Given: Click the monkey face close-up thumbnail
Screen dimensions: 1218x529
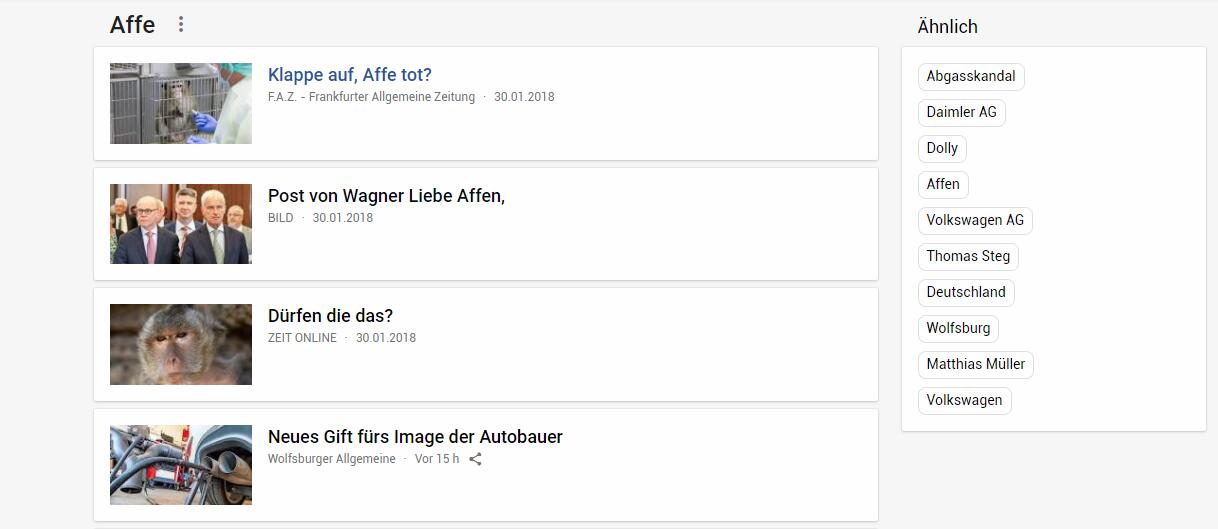Looking at the screenshot, I should (181, 344).
